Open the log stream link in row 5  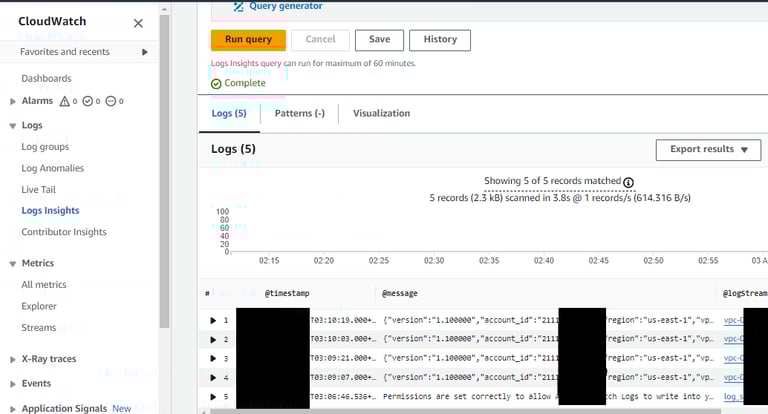pyautogui.click(x=734, y=397)
